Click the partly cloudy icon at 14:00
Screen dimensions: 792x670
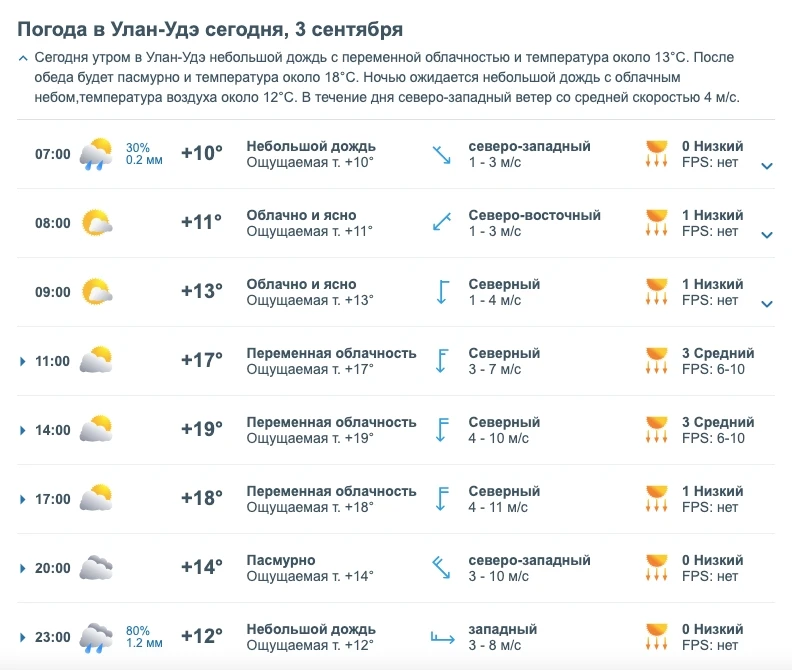(x=96, y=429)
